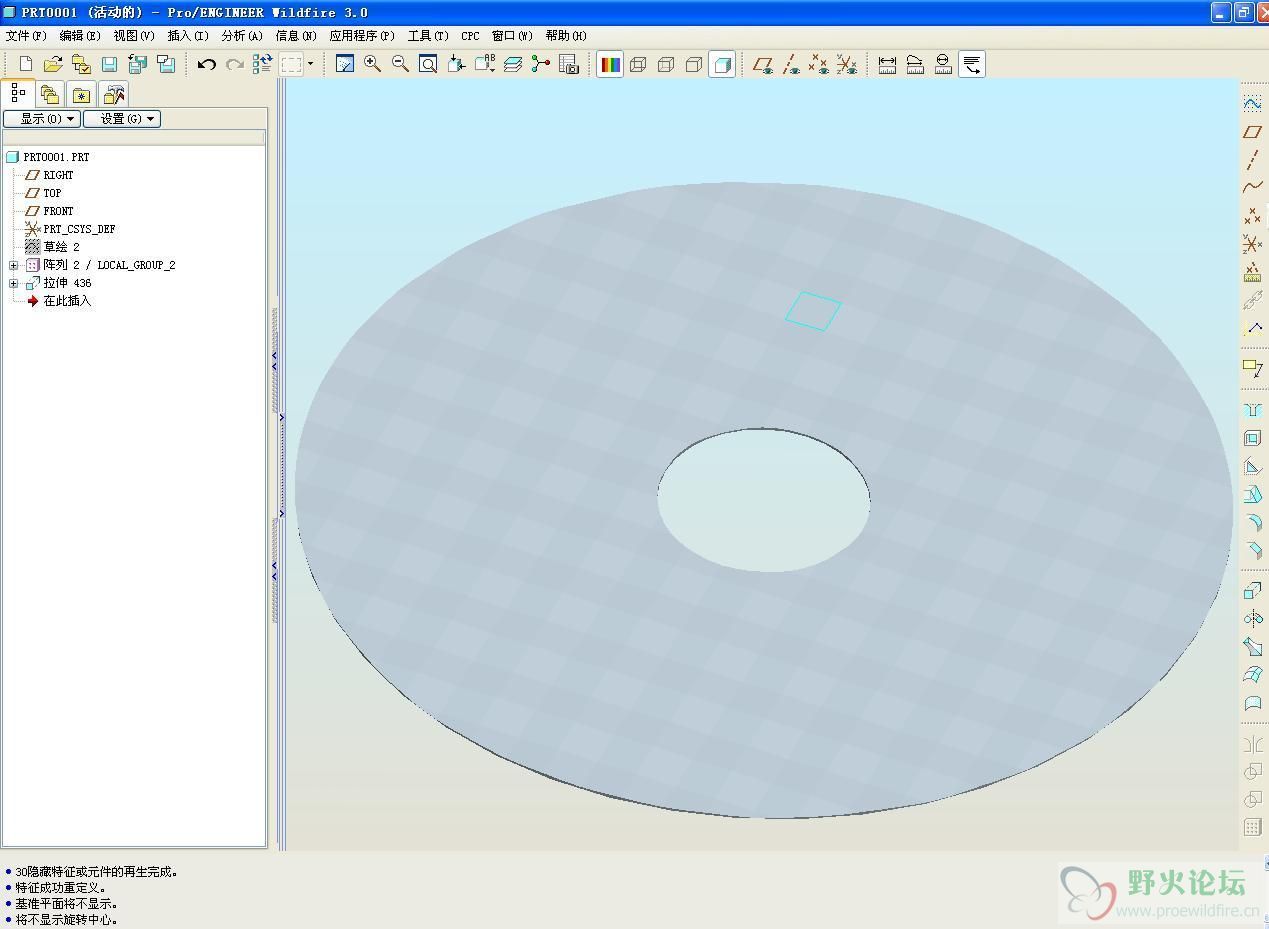1269x929 pixels.
Task: Open the 帮助(H) menu
Action: click(x=566, y=35)
